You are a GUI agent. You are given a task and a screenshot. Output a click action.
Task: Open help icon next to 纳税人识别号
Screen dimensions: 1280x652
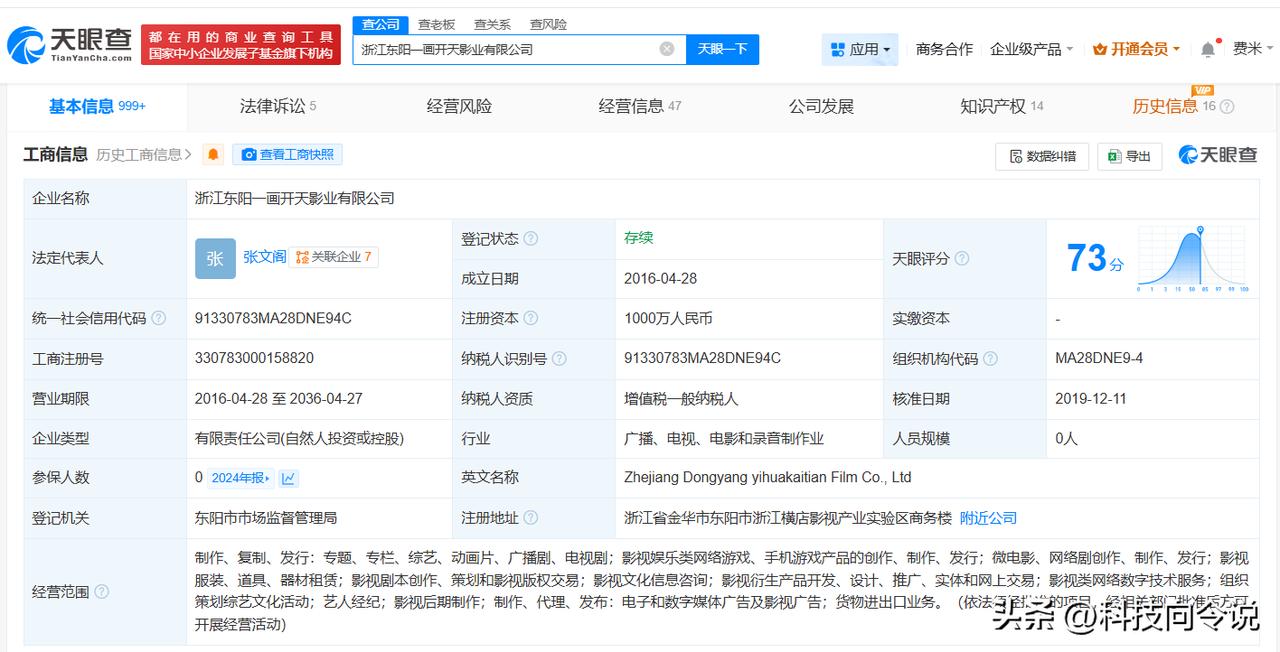(x=559, y=359)
